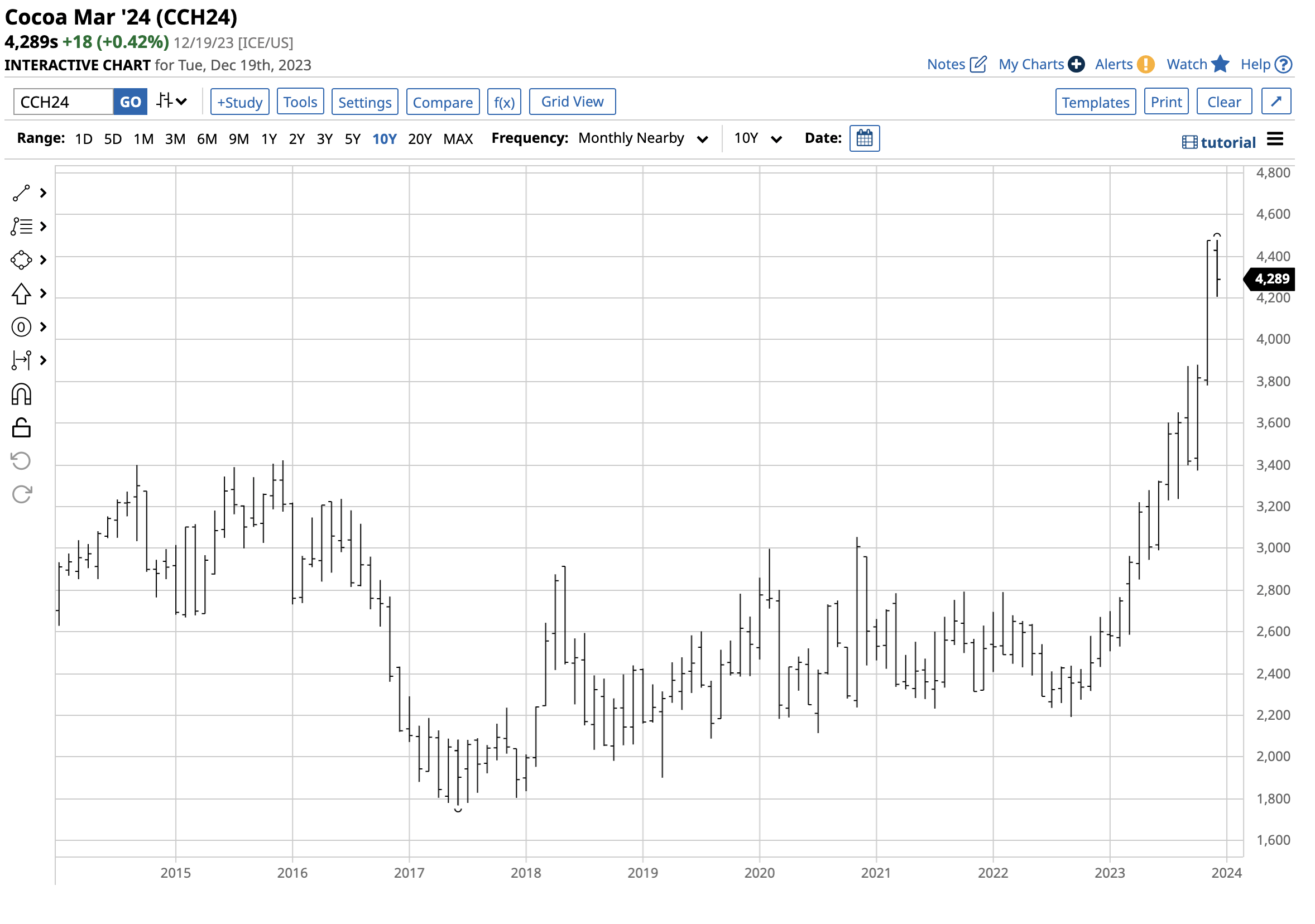
Task: Select the trendline drawing tool
Action: pyautogui.click(x=21, y=193)
